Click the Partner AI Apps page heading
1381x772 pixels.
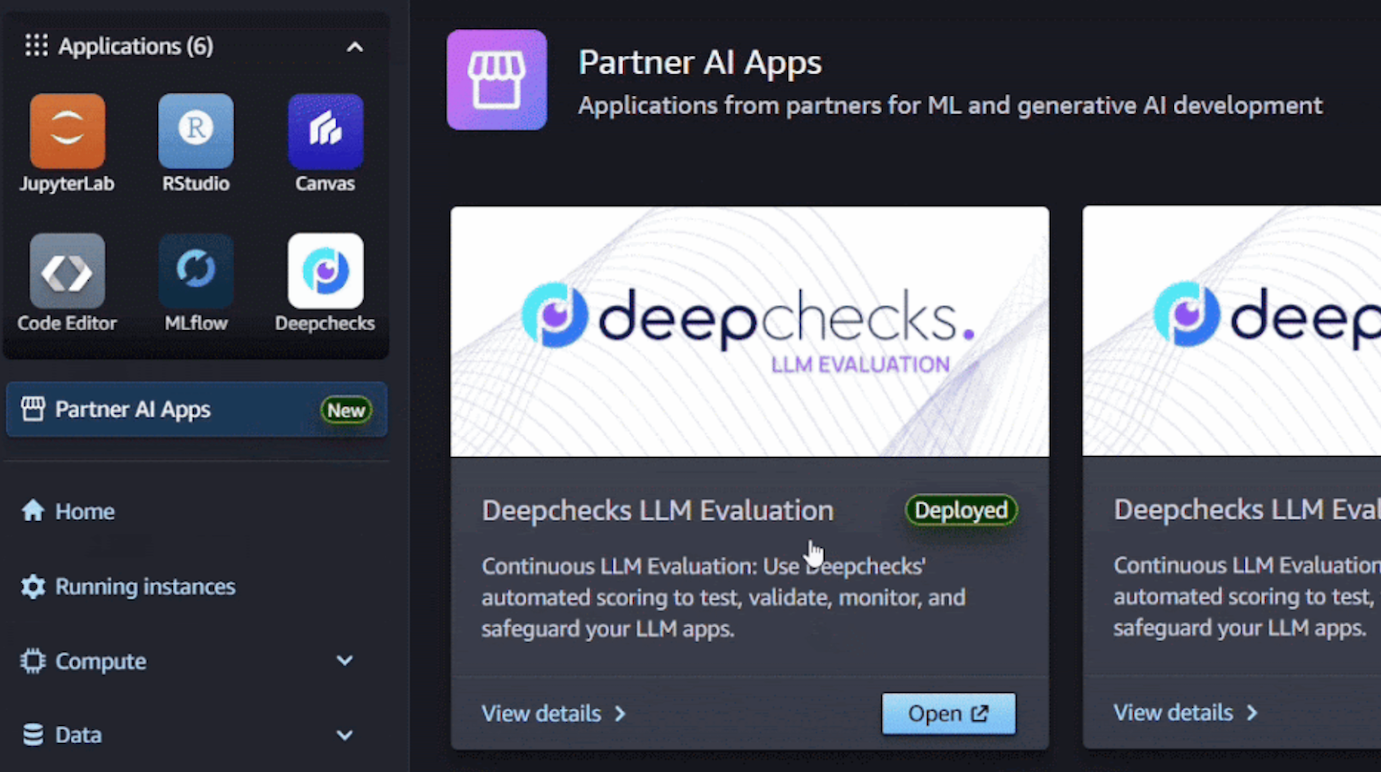(x=700, y=62)
